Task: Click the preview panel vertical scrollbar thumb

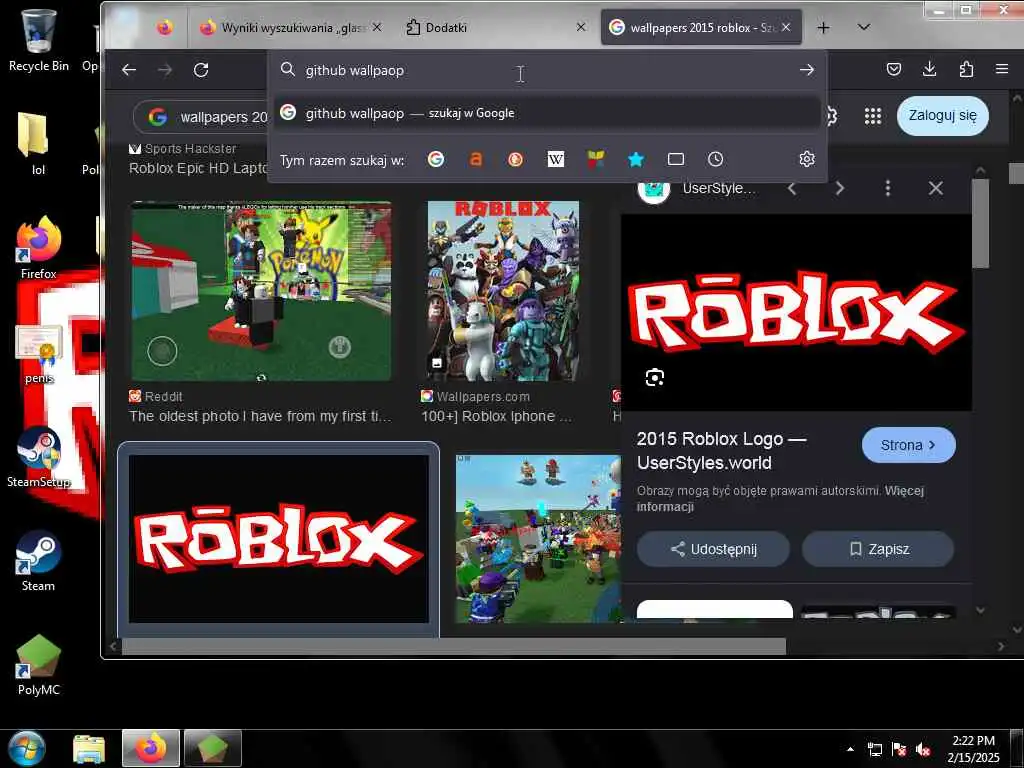Action: [x=980, y=223]
